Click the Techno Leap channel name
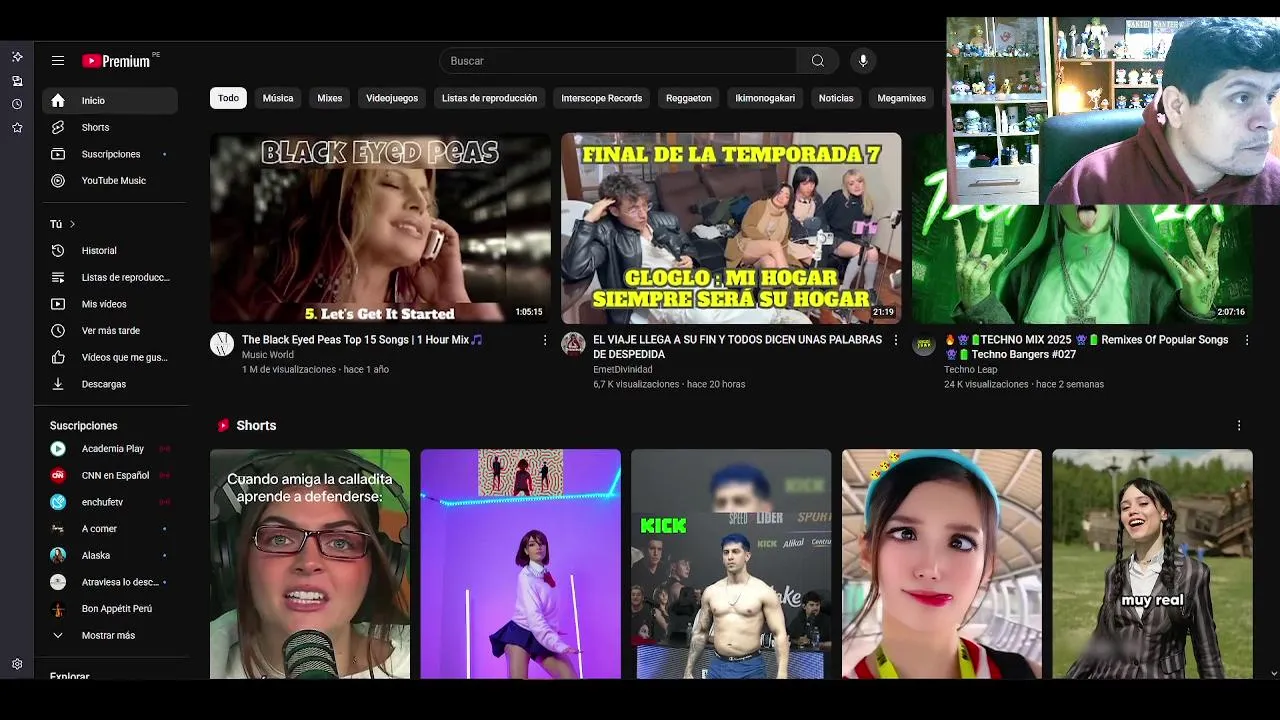 [x=971, y=370]
